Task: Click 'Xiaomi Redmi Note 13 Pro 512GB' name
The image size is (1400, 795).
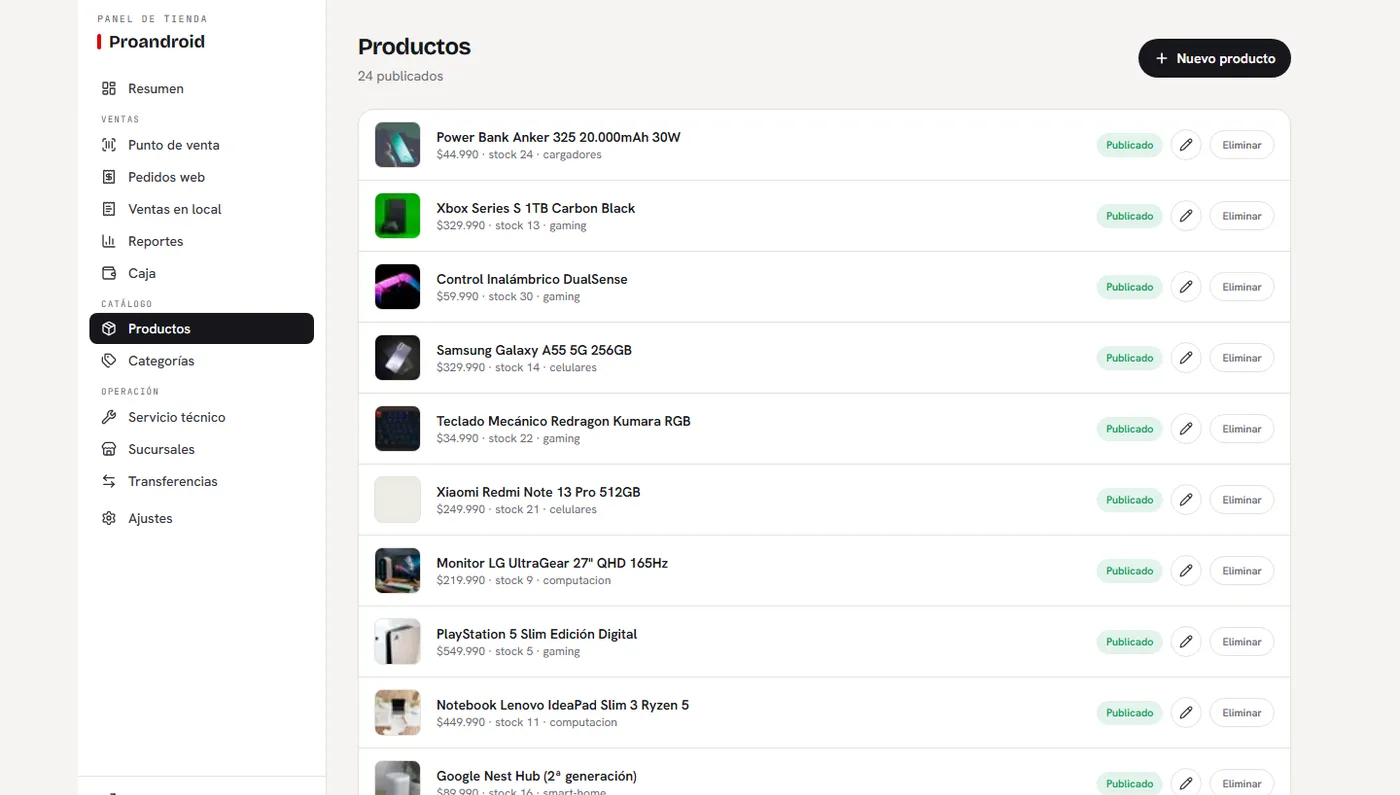Action: pos(538,492)
